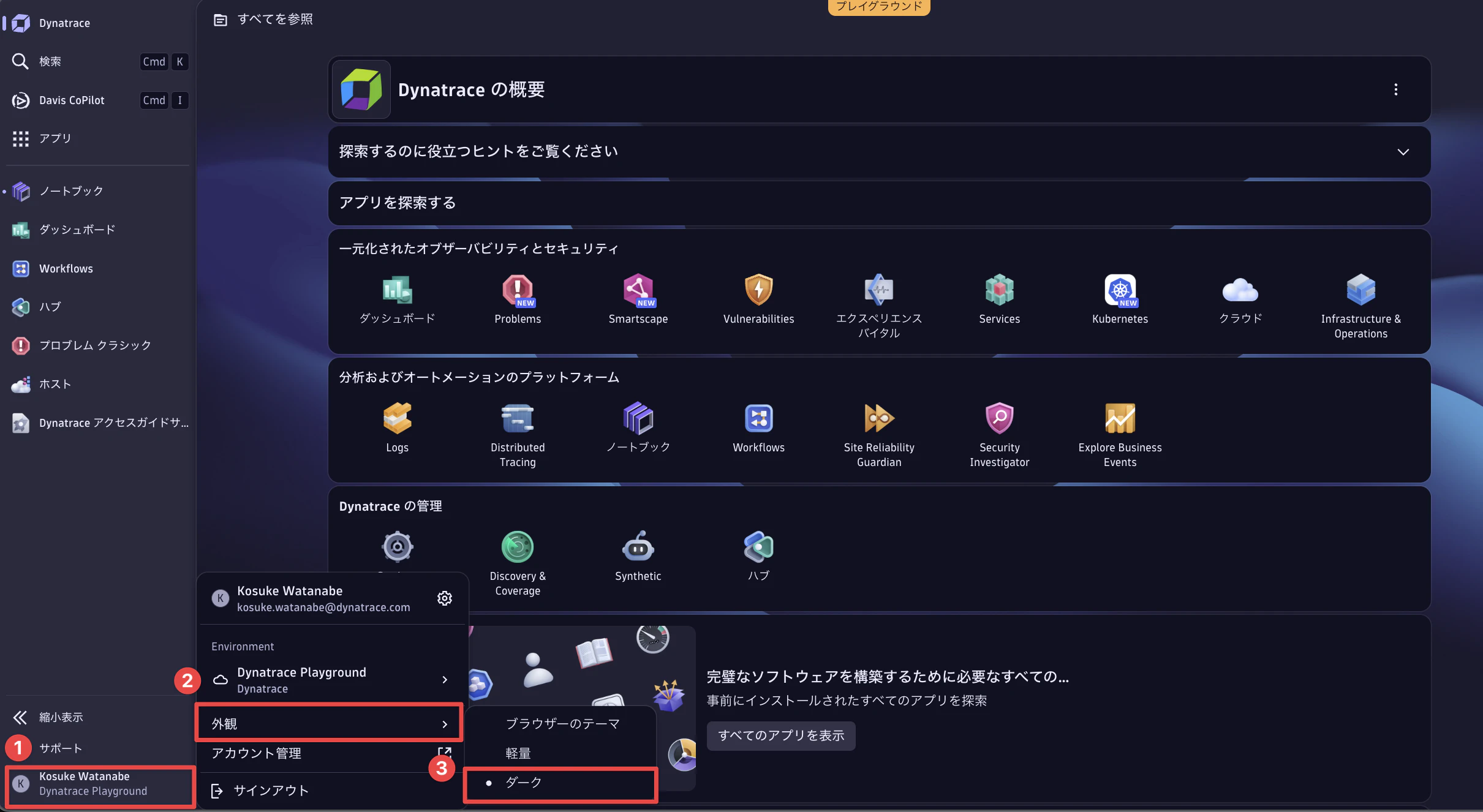
Task: Click the Dynatrace の概要 header logo
Action: pyautogui.click(x=361, y=89)
